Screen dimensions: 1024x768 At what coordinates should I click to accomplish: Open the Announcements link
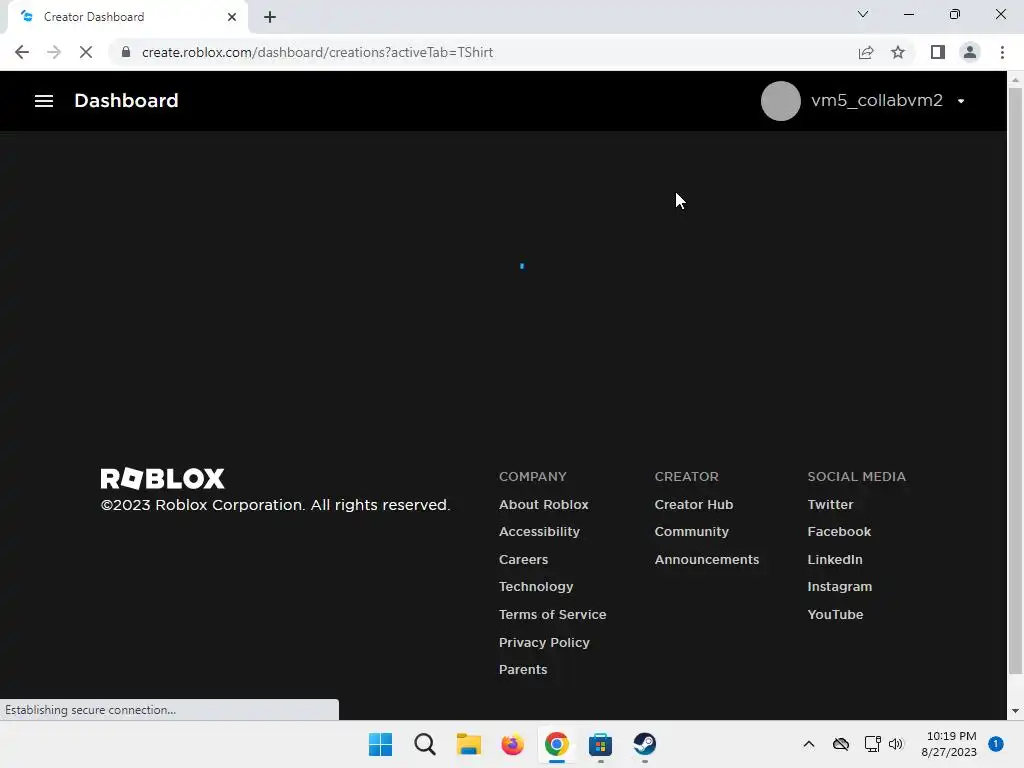point(707,560)
